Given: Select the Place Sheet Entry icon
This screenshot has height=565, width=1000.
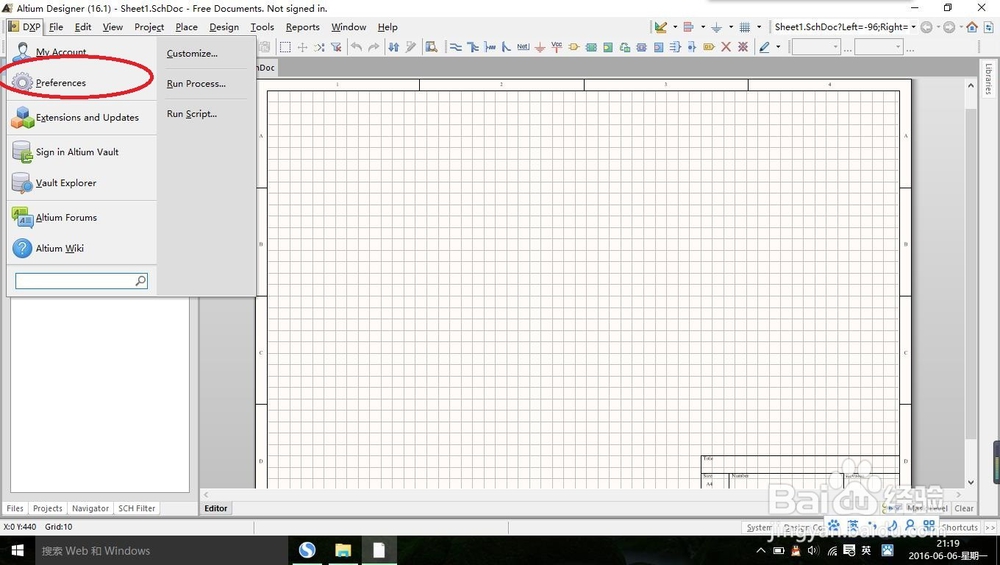Looking at the screenshot, I should [608, 47].
